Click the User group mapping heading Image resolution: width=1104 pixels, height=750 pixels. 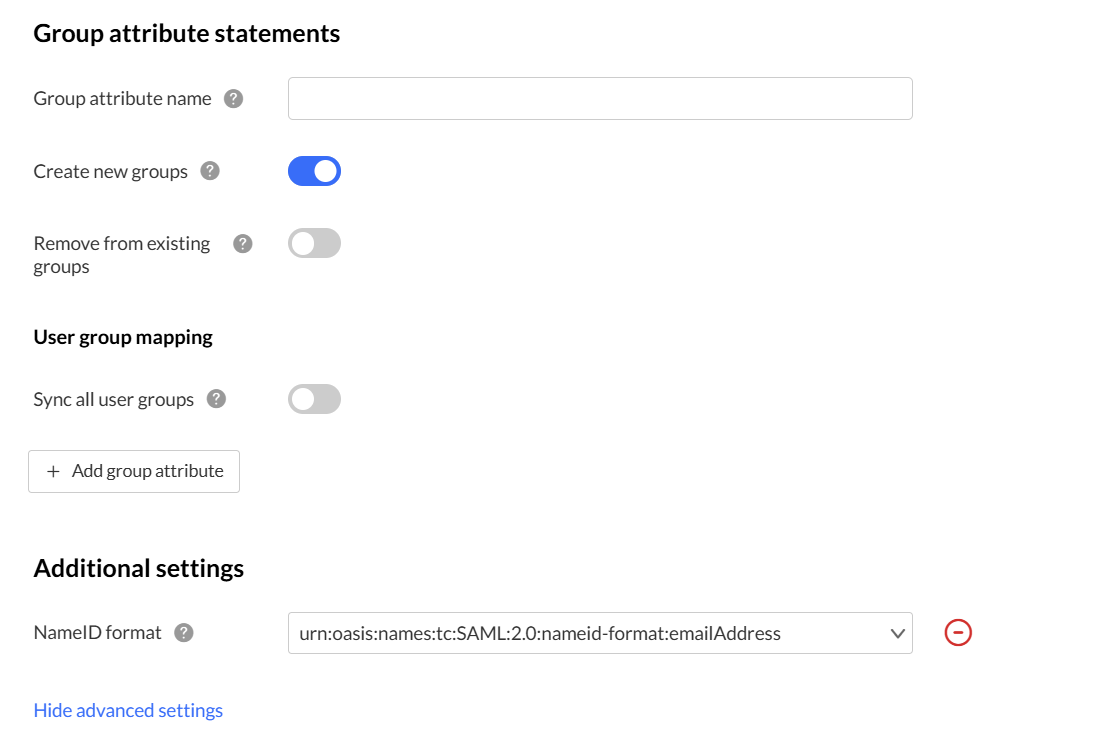tap(123, 337)
